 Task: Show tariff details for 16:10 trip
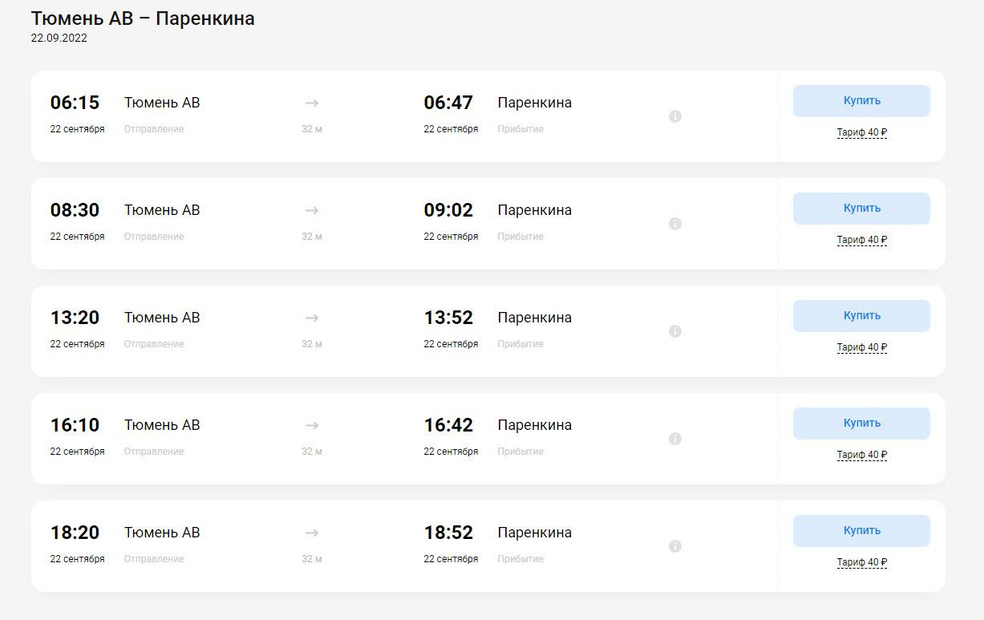862,455
